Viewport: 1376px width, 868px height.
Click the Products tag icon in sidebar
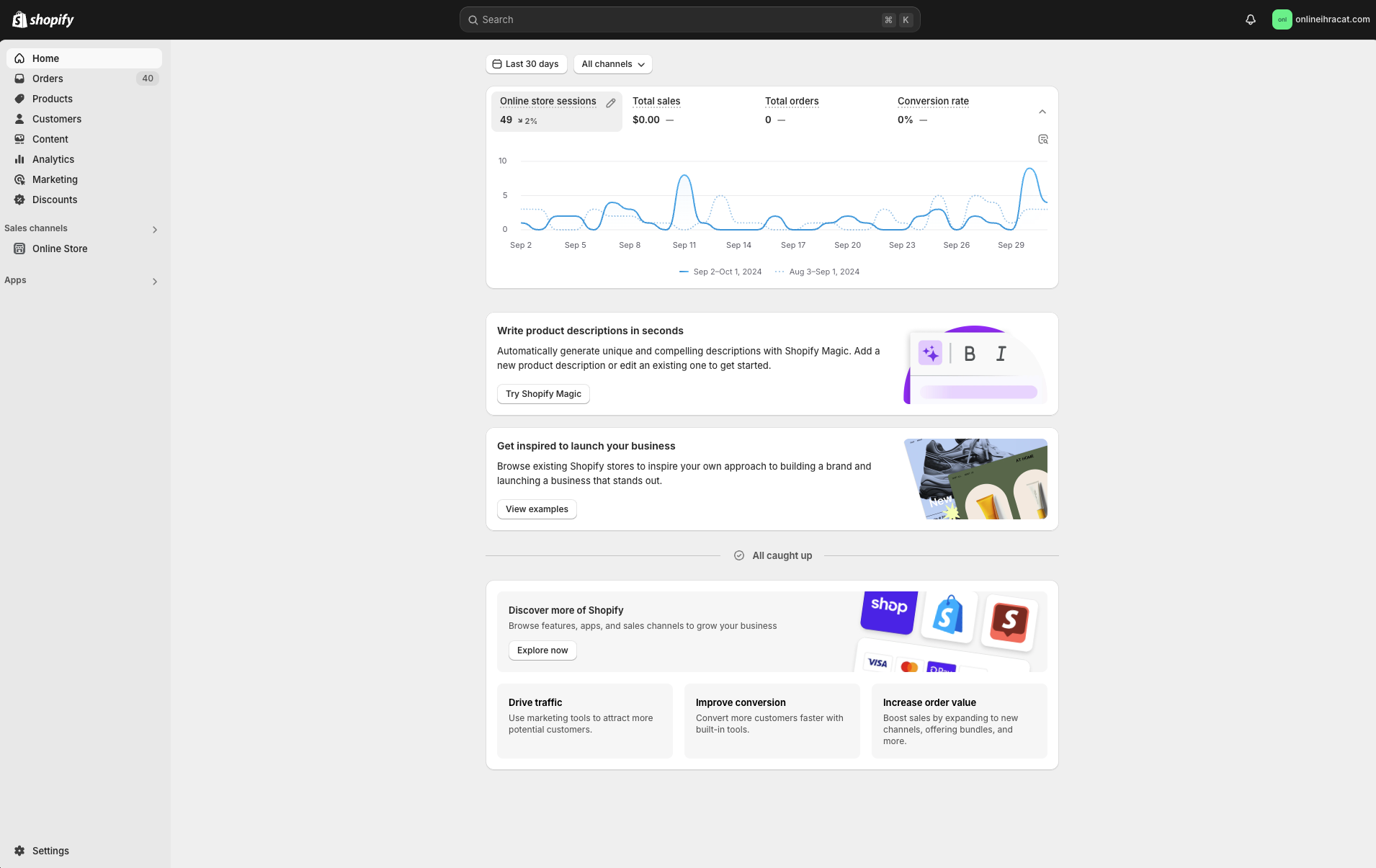click(x=19, y=99)
